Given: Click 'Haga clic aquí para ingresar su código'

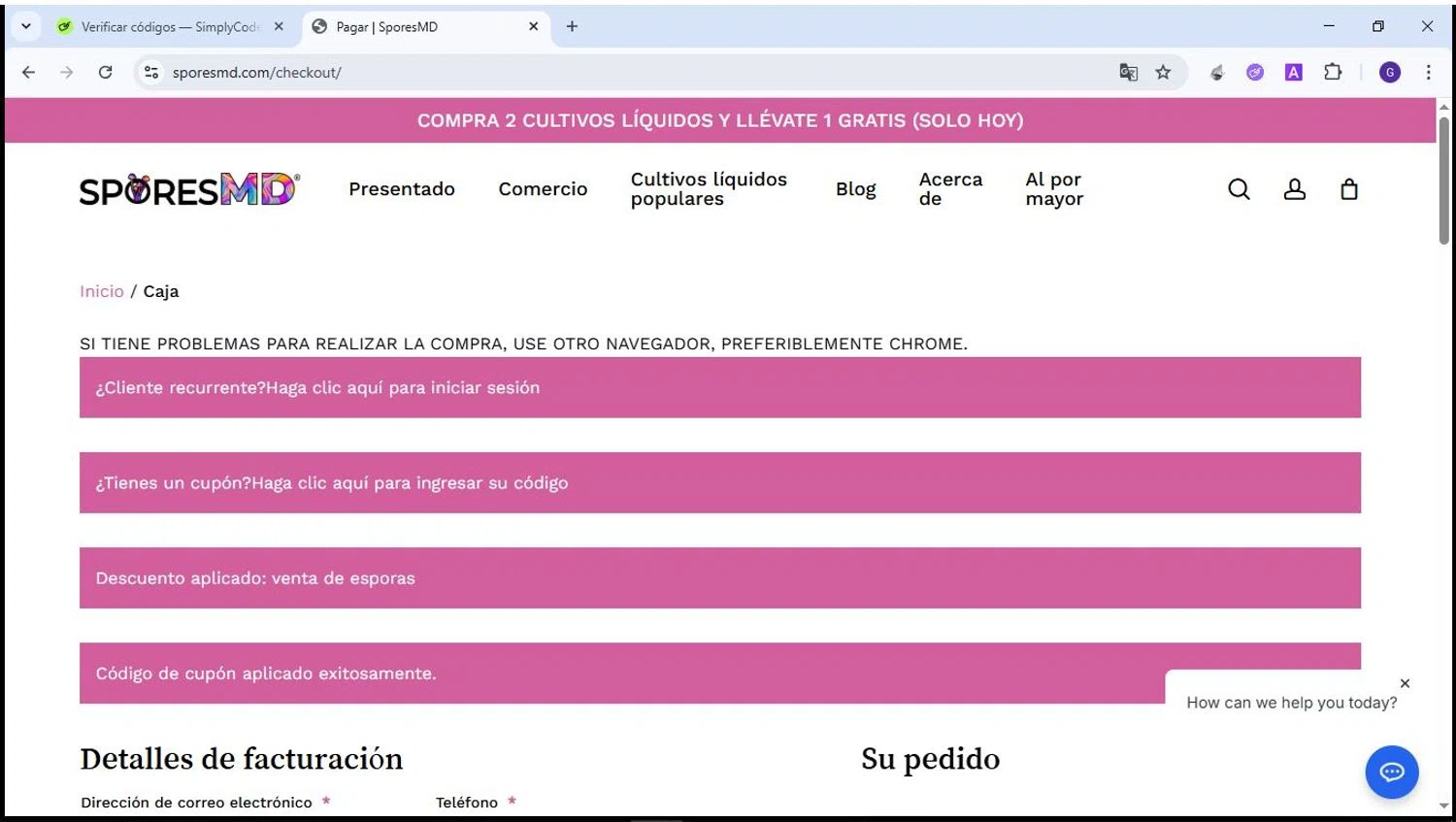Looking at the screenshot, I should [x=410, y=482].
